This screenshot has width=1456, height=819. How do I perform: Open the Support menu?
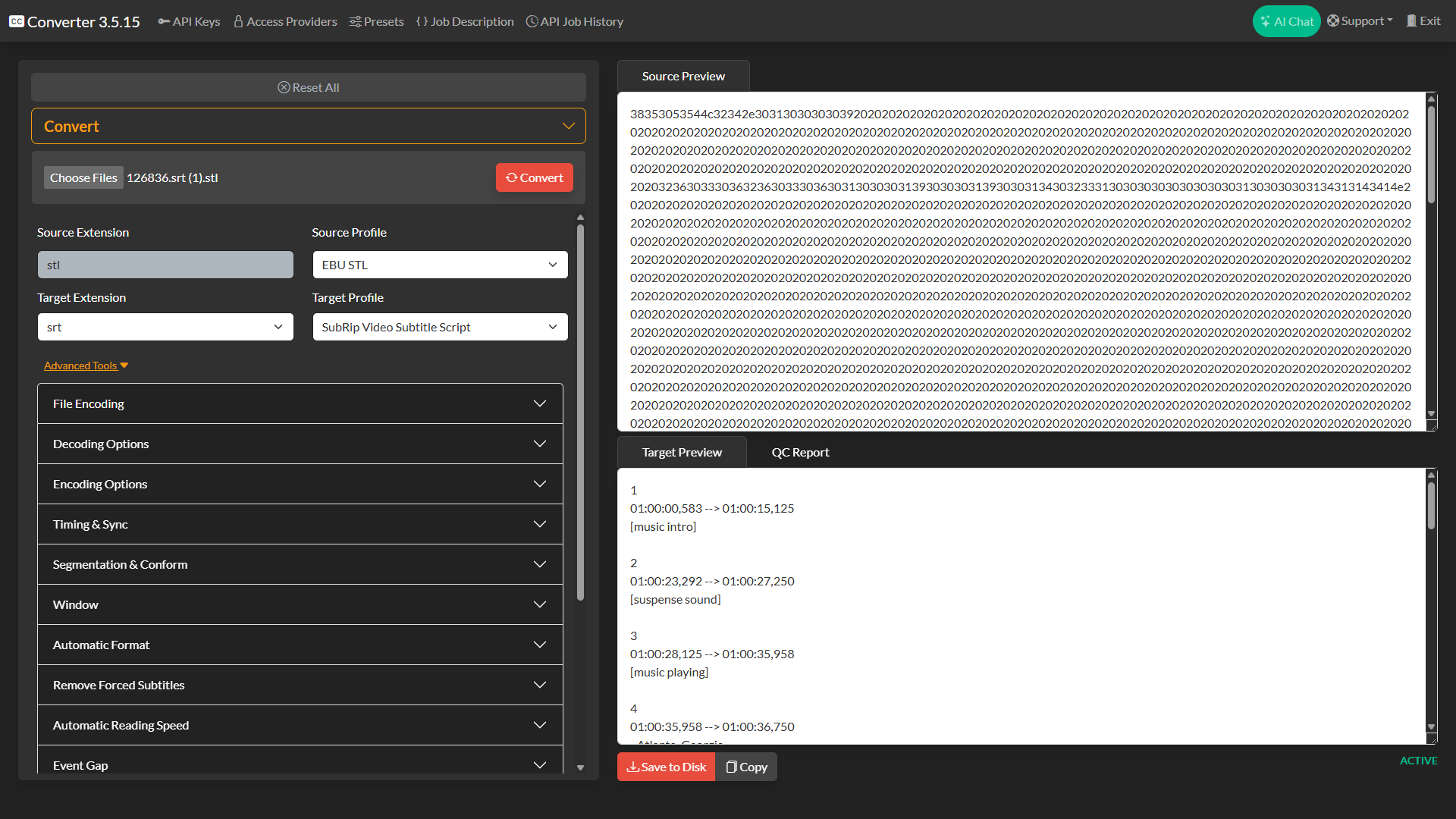click(x=1360, y=20)
